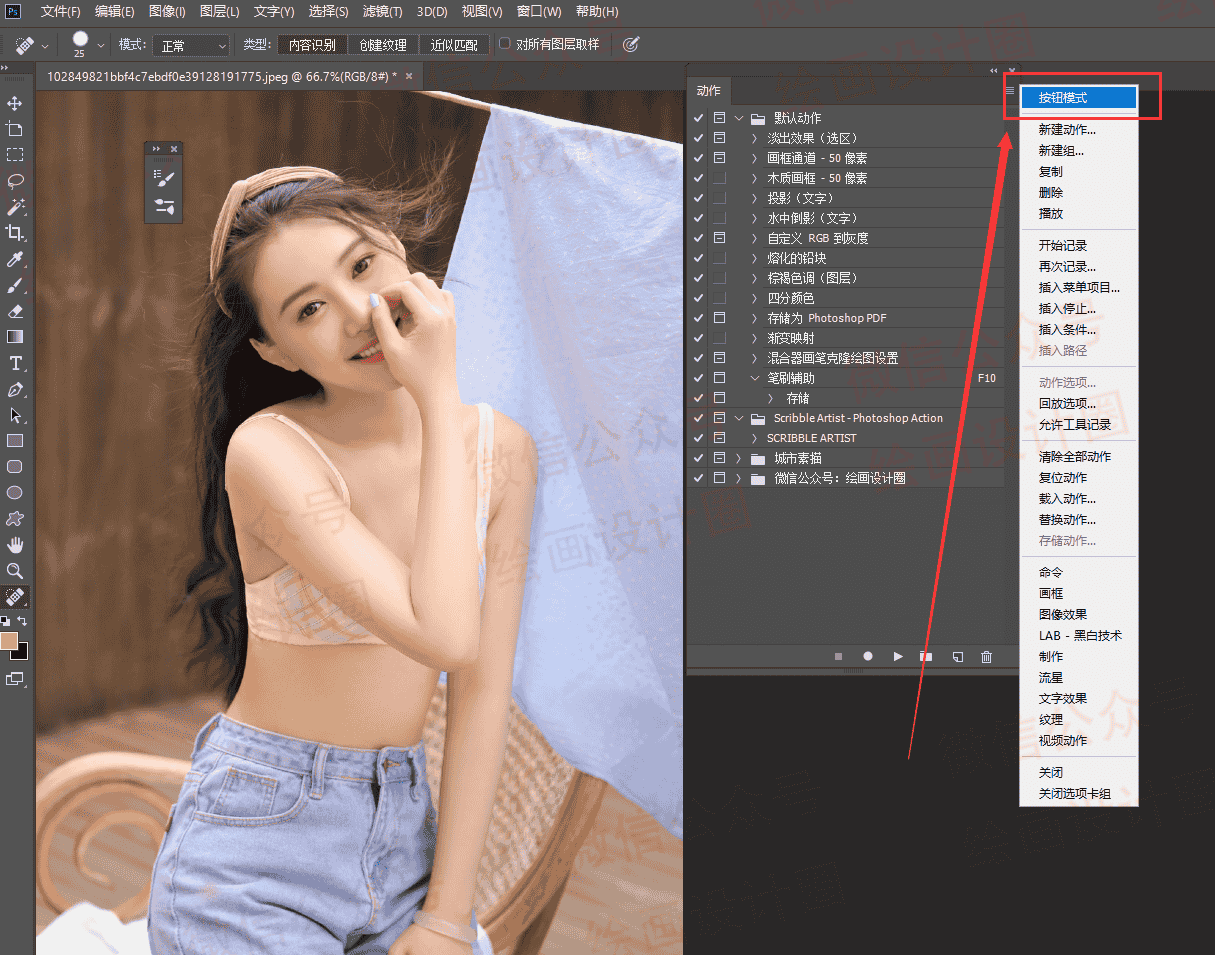Select the Artboard tool
Screen dimensions: 1215x955
(15, 129)
